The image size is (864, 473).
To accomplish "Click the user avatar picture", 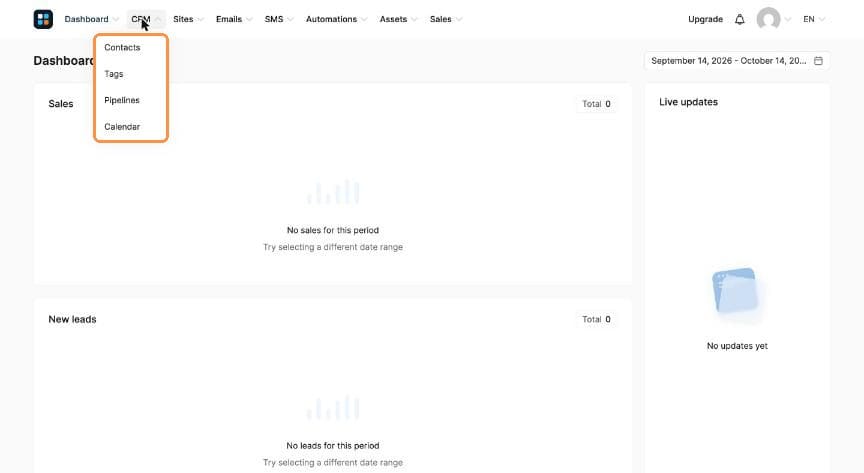I will 768,19.
